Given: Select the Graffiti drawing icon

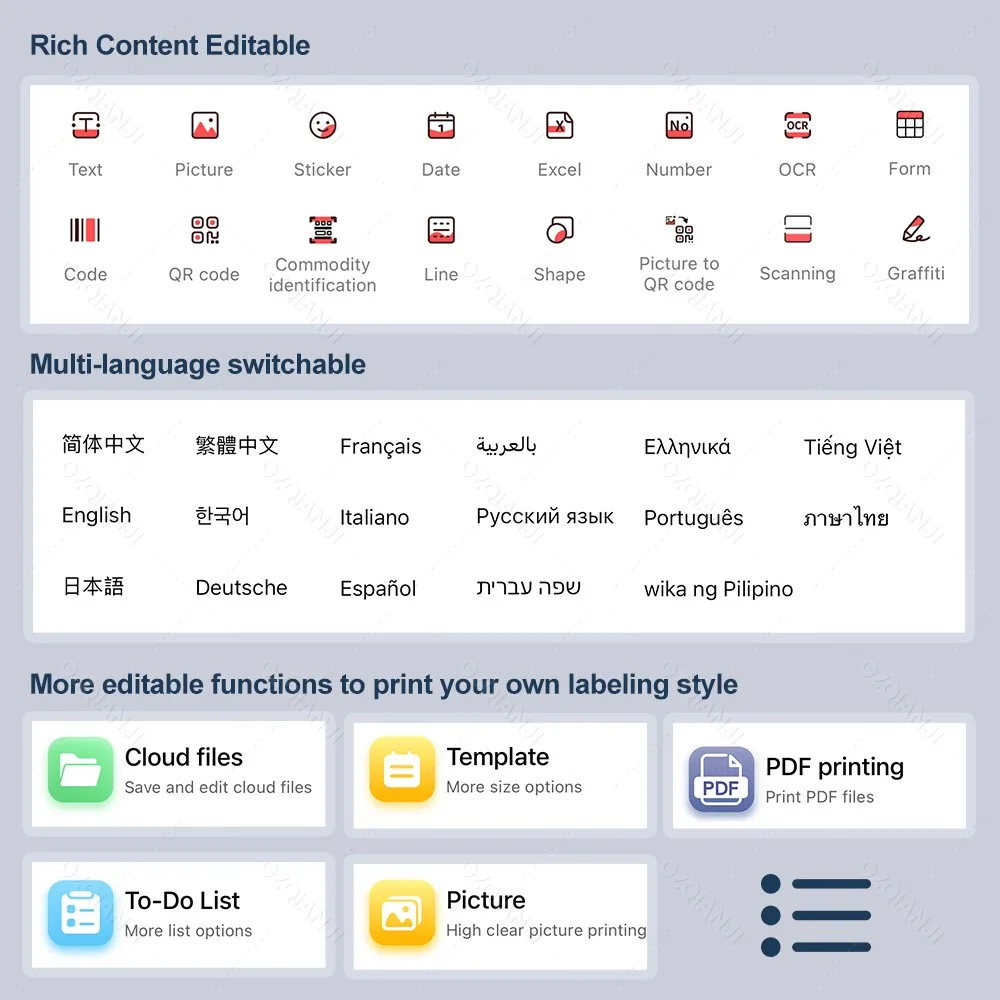Looking at the screenshot, I should [913, 229].
